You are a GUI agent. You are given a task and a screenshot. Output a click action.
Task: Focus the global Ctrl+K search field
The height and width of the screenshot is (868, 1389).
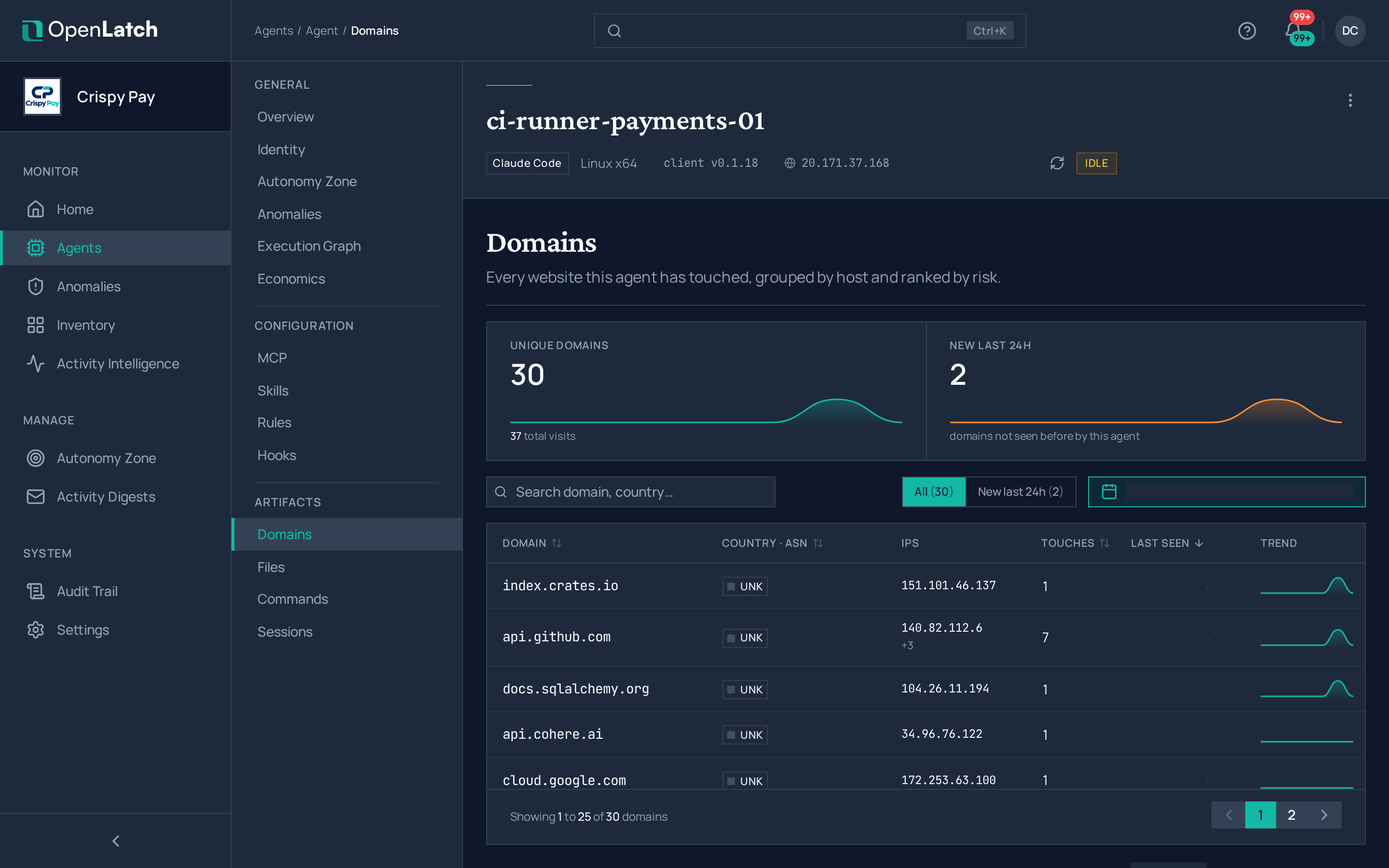pos(809,31)
